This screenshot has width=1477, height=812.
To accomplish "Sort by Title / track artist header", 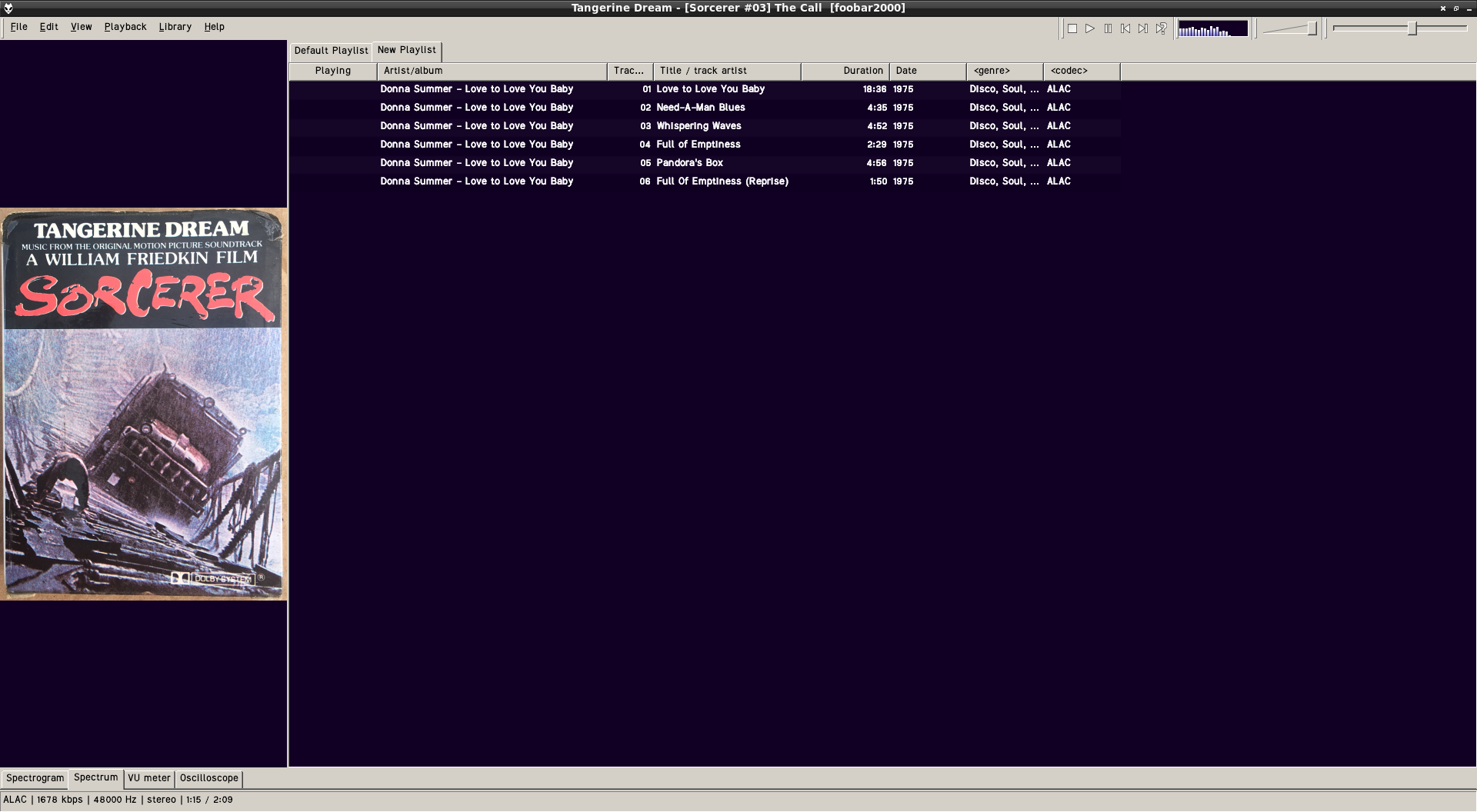I will tap(727, 71).
